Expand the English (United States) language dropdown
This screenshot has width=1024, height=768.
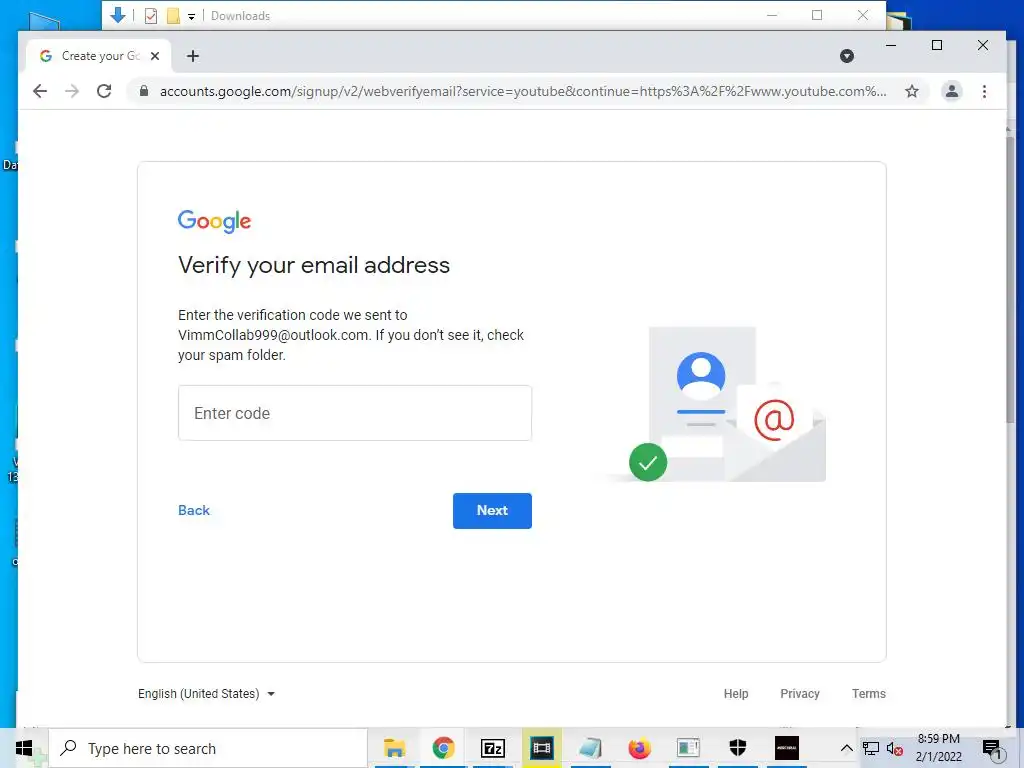pos(206,694)
